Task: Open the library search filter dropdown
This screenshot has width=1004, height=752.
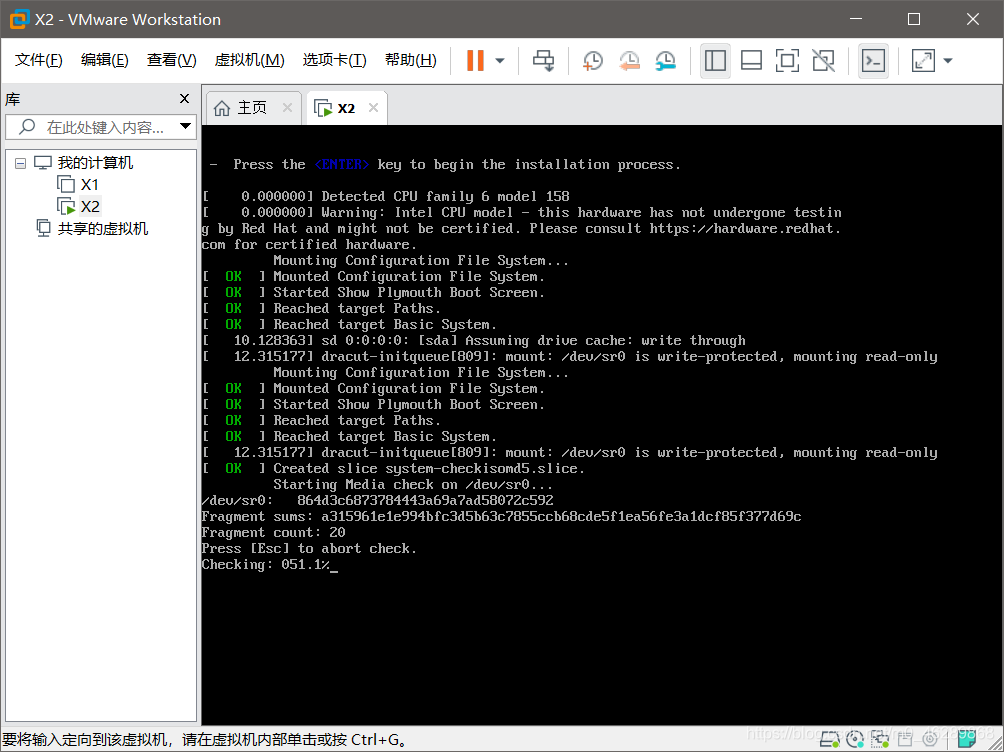Action: point(185,126)
